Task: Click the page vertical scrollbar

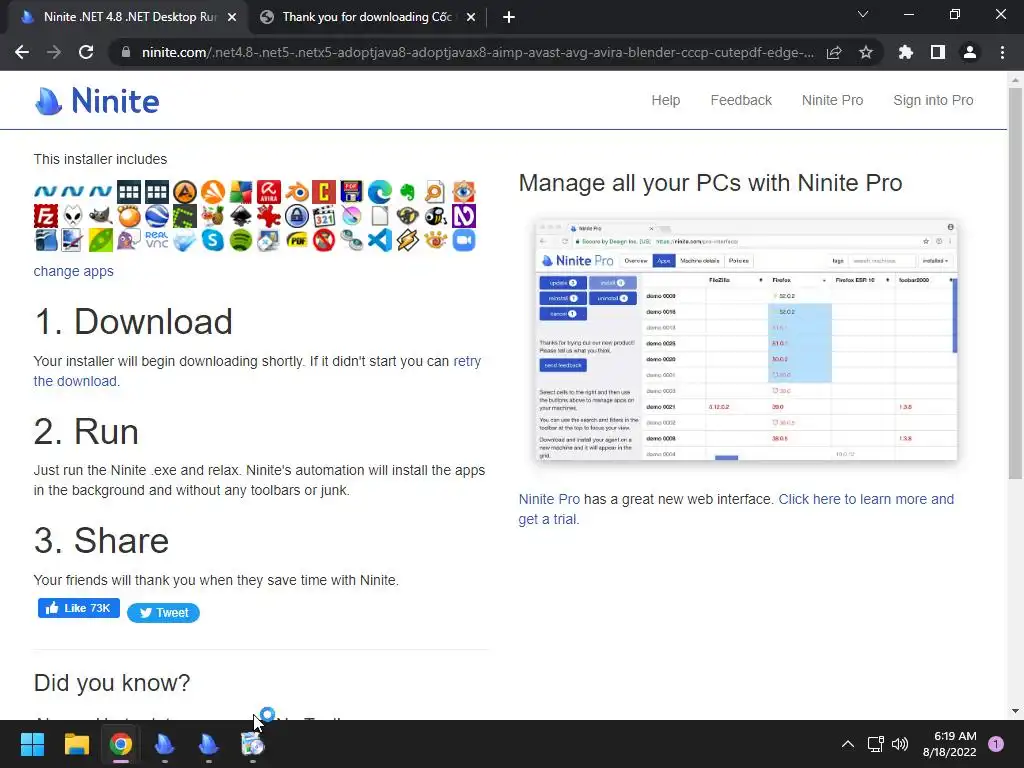Action: pos(1015,282)
